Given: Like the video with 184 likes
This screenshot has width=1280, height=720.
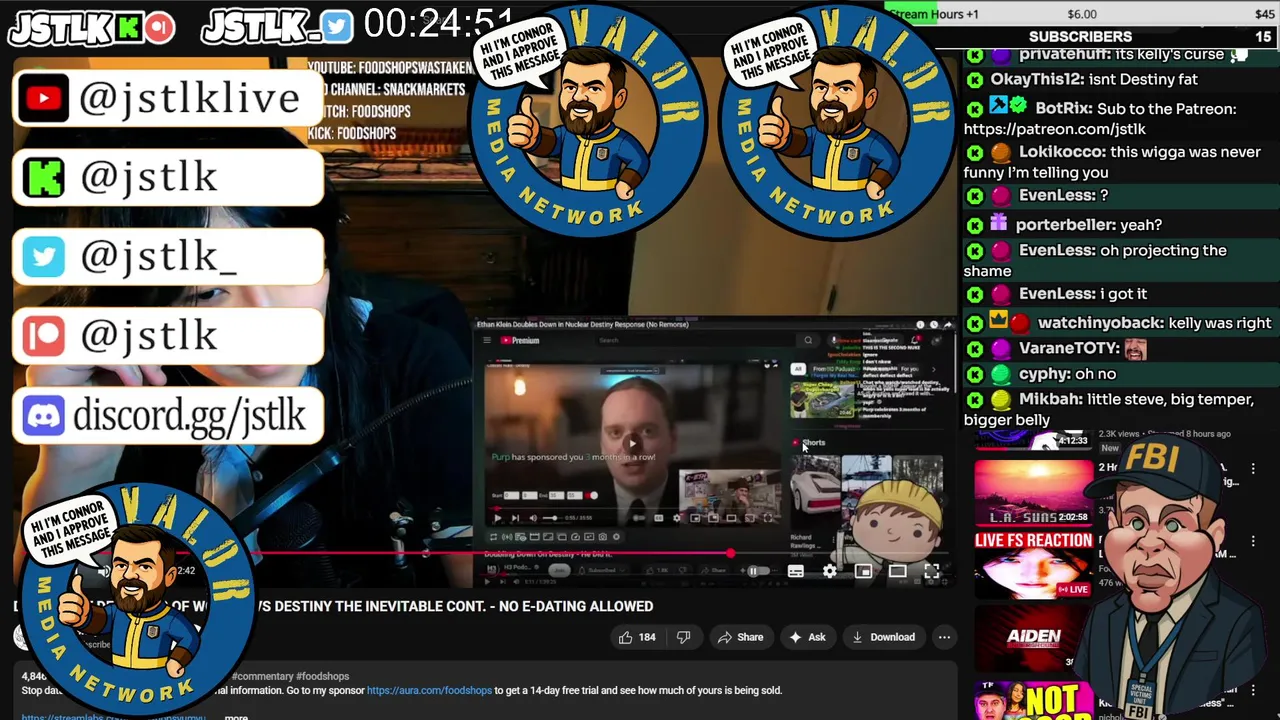Looking at the screenshot, I should point(637,637).
